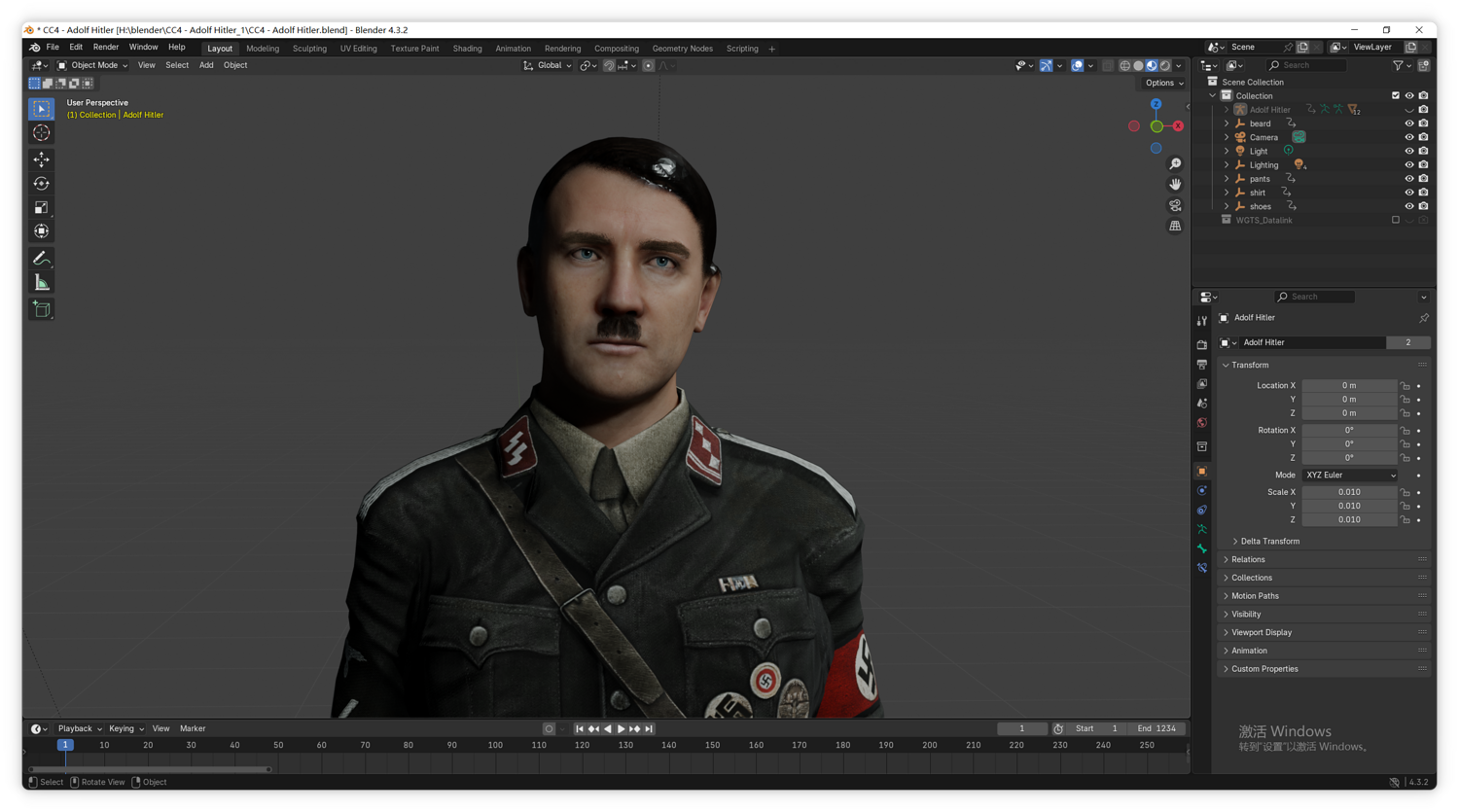Enable the WGTS_Datalink collection checkbox
1459x812 pixels.
pyautogui.click(x=1396, y=220)
